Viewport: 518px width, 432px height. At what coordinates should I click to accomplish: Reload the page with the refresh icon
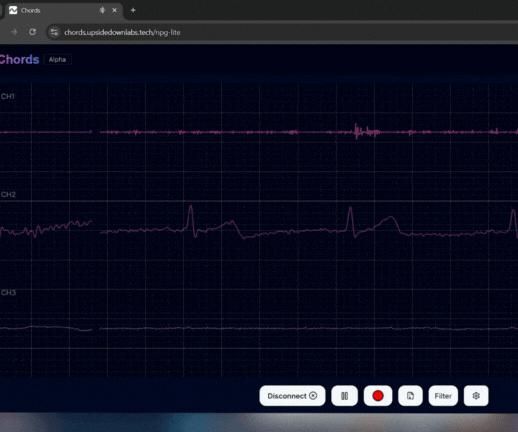tap(32, 32)
